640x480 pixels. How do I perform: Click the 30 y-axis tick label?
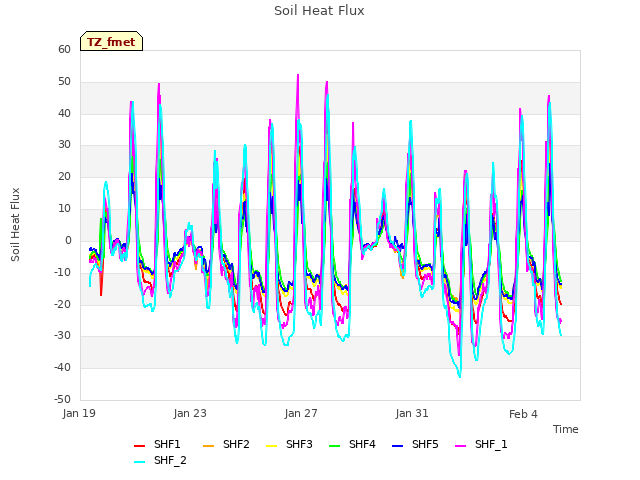point(64,144)
